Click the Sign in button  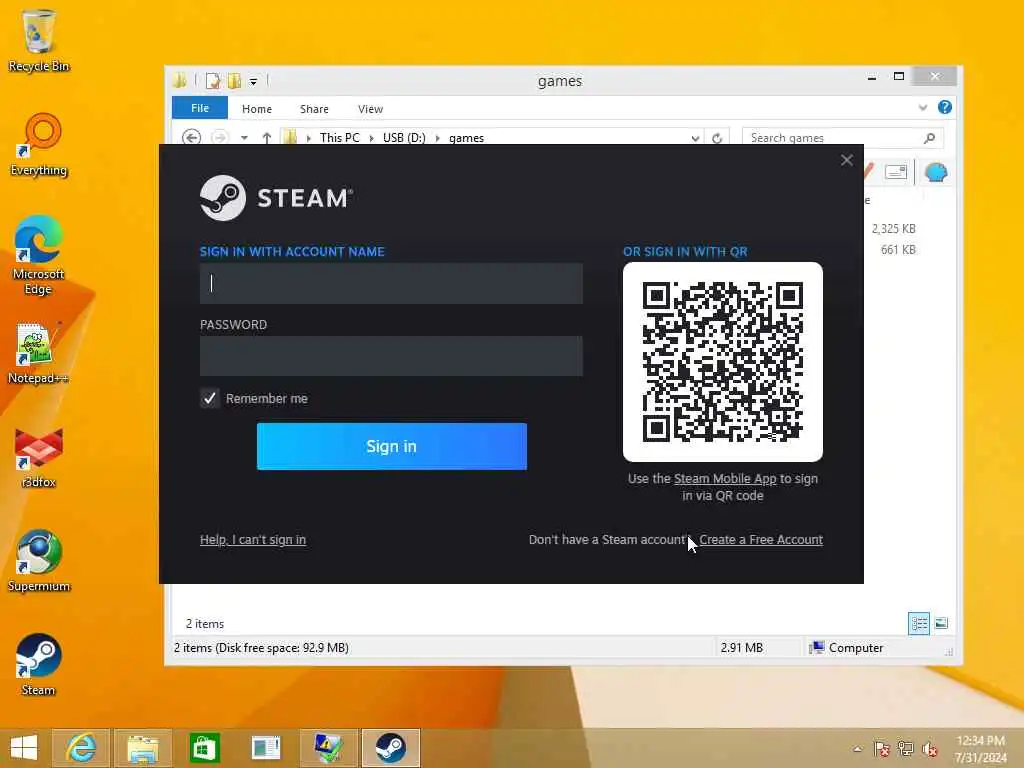391,446
